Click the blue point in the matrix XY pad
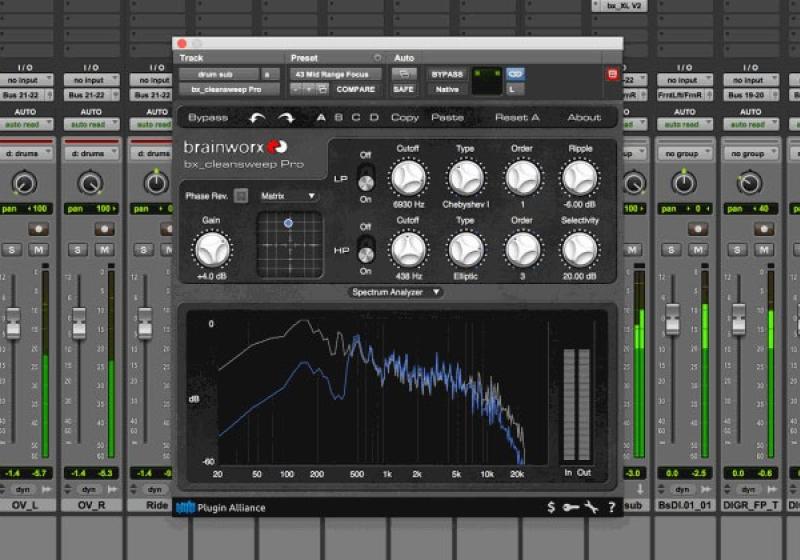 288,222
